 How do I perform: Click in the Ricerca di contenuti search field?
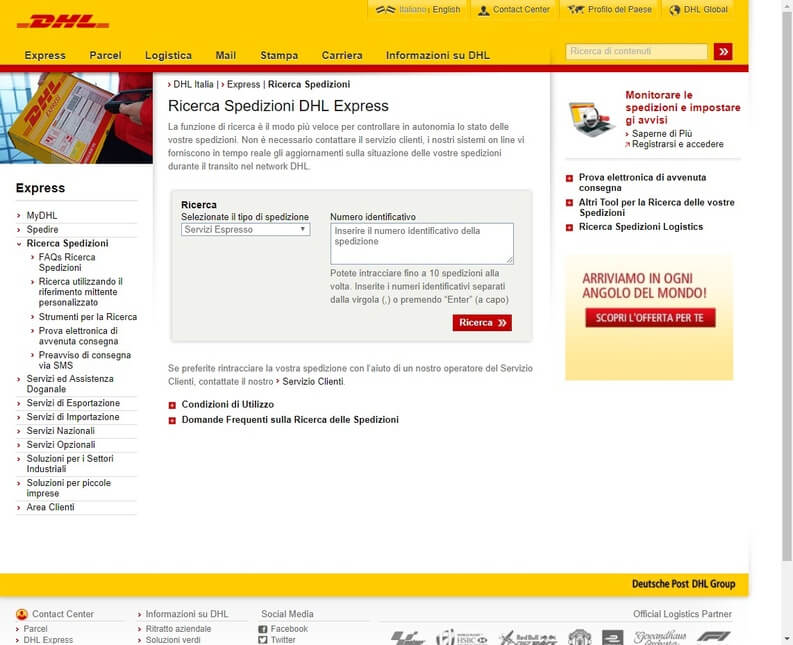tap(636, 52)
